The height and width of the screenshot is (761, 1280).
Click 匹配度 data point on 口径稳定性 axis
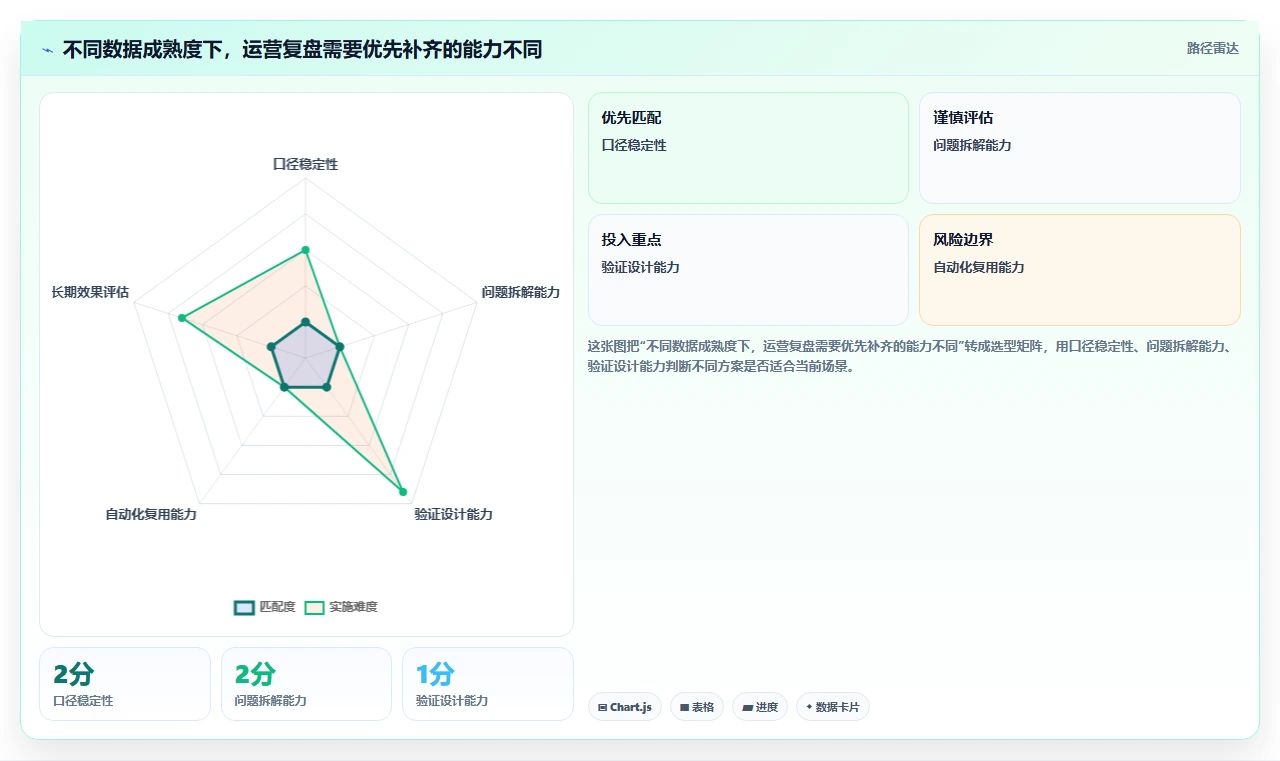306,322
